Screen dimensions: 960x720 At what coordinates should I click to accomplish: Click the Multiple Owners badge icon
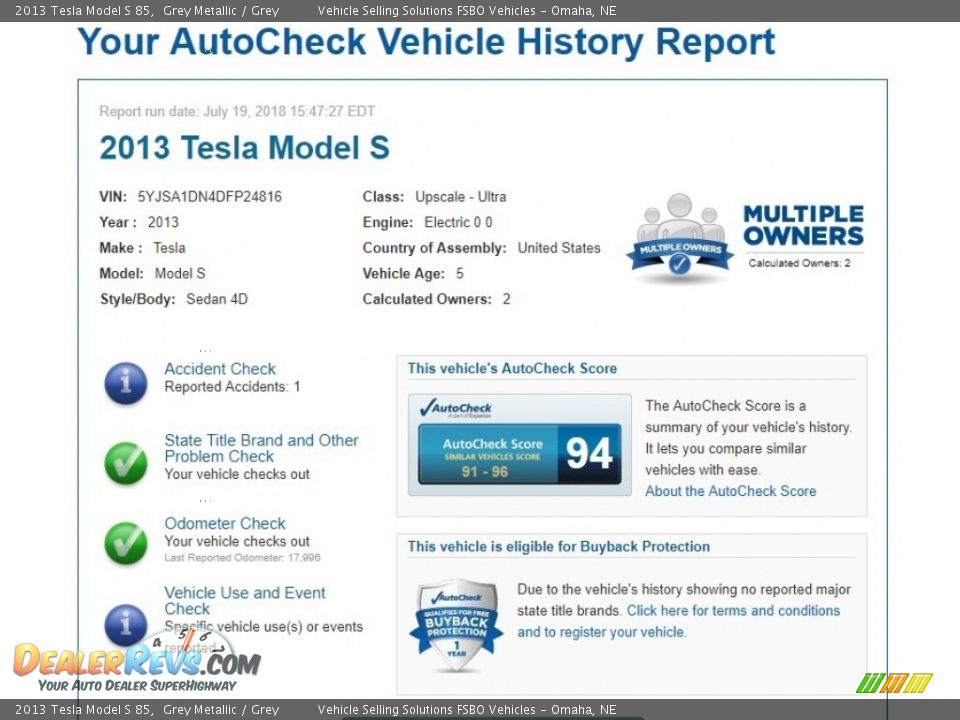point(680,236)
